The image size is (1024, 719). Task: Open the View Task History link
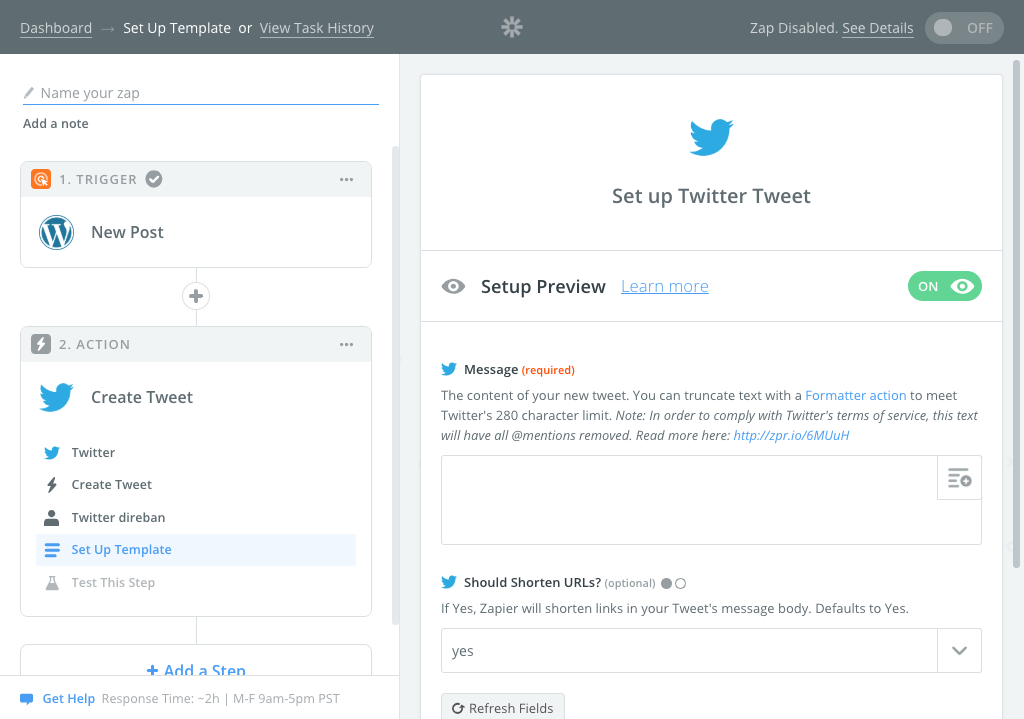(x=317, y=28)
